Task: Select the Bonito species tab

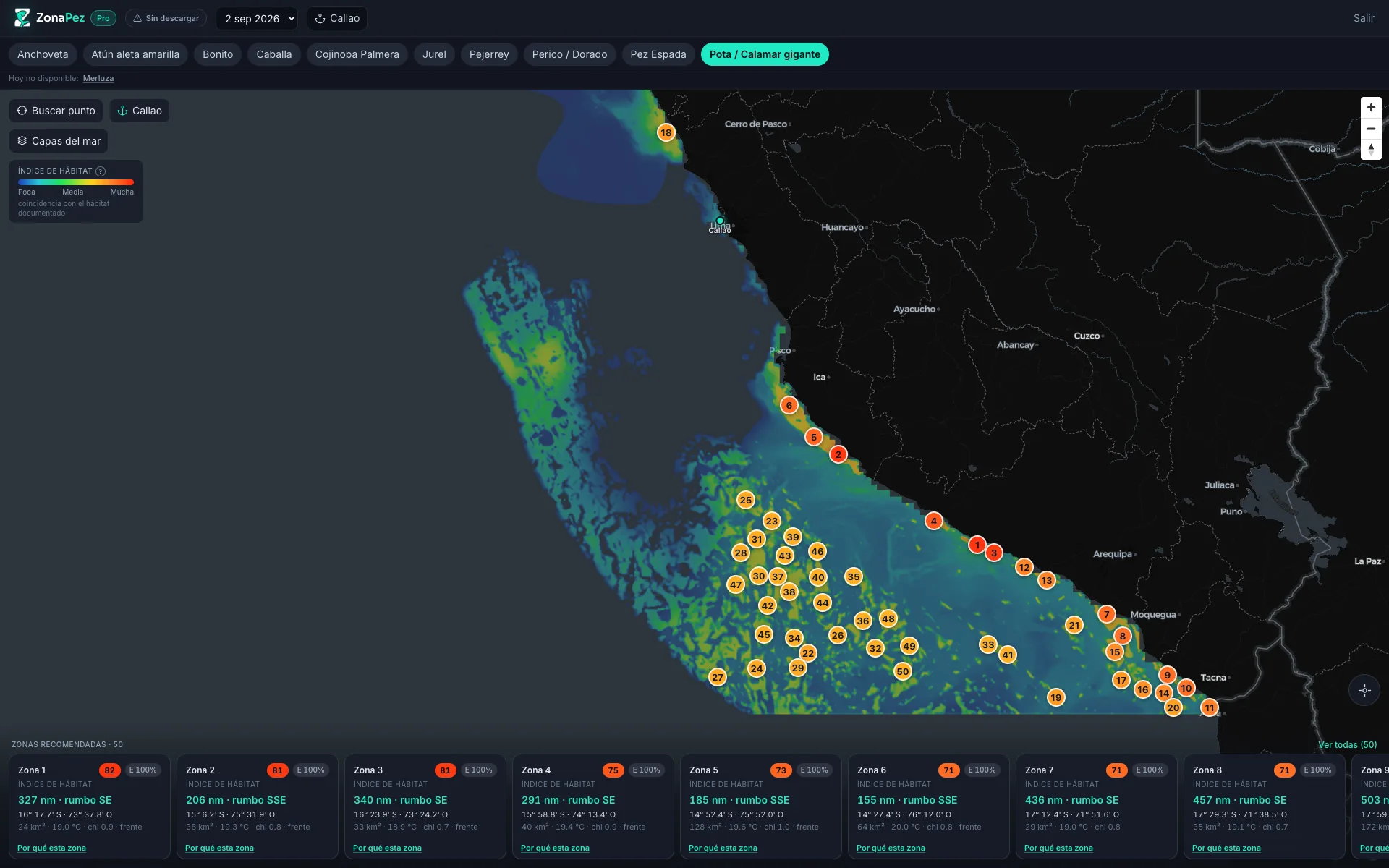Action: click(218, 54)
